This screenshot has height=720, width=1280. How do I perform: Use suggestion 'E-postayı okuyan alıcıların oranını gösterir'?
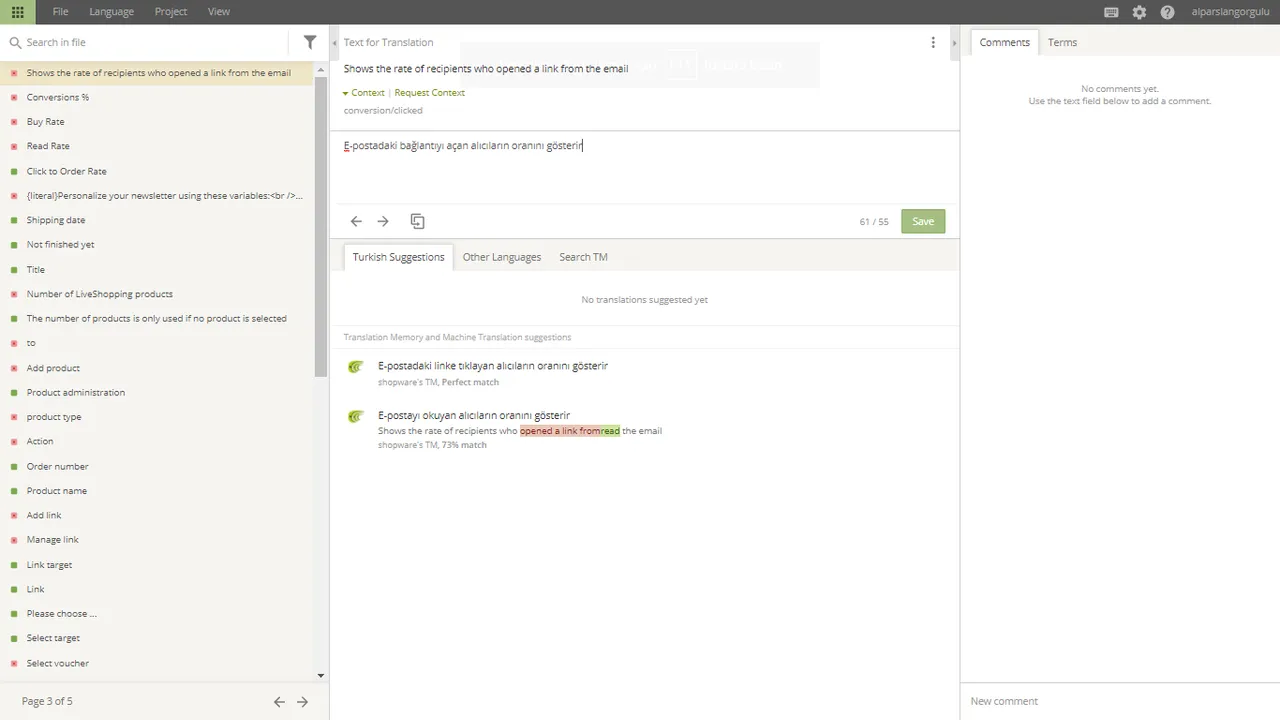[x=474, y=415]
